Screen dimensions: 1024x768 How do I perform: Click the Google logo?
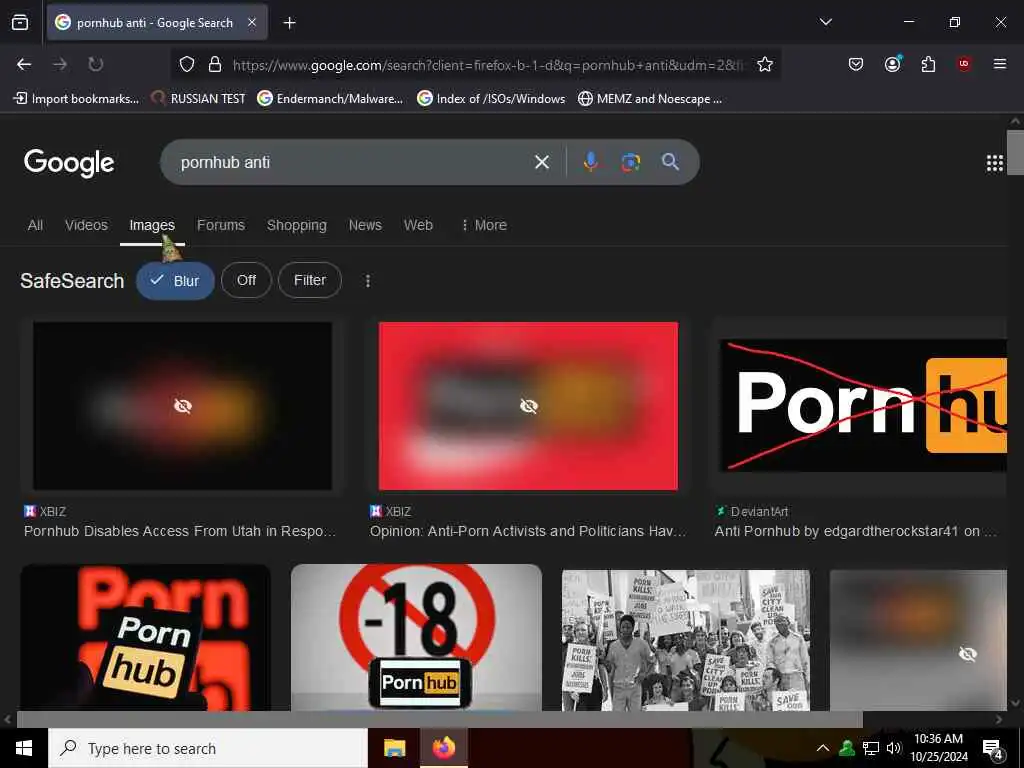click(x=69, y=163)
